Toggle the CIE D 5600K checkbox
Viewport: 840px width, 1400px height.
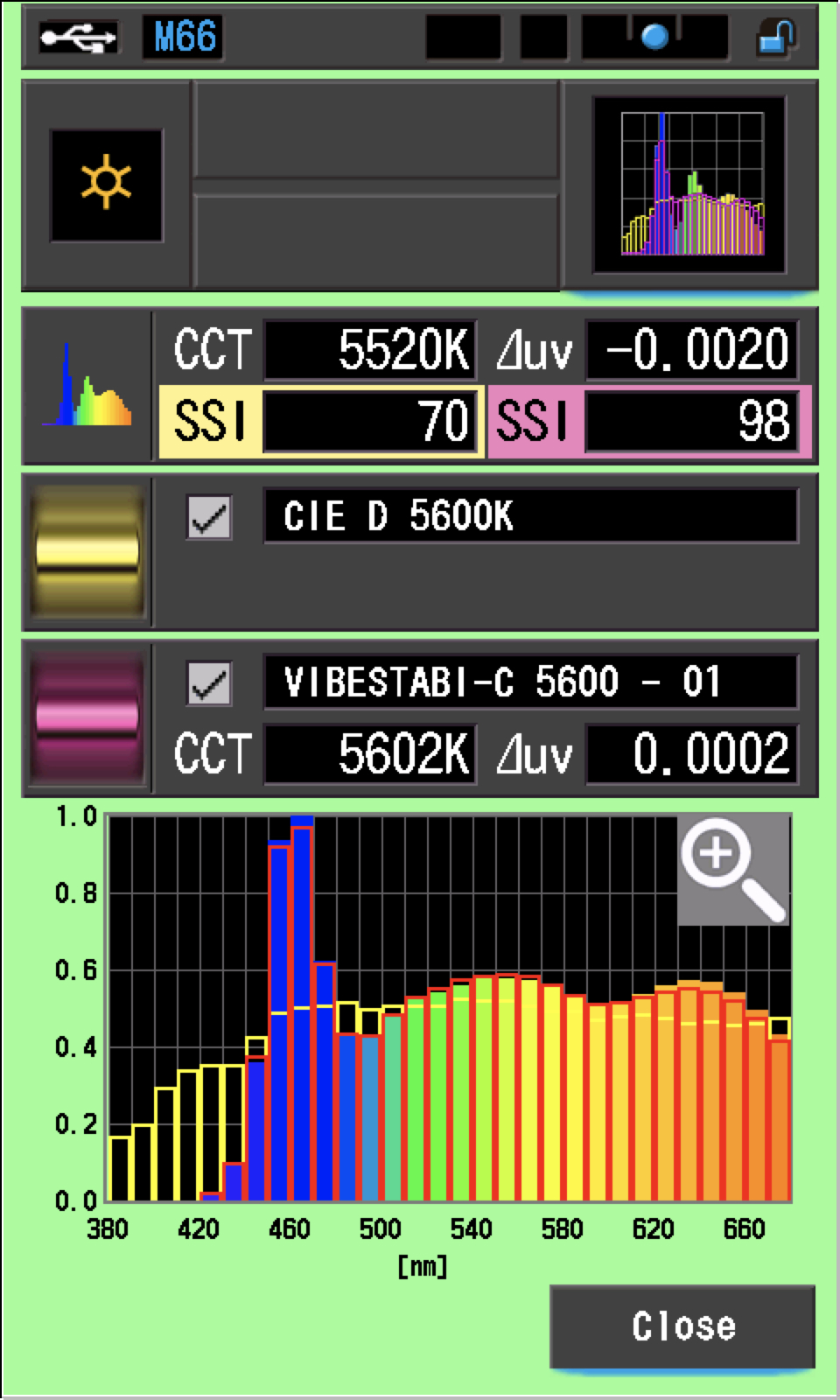point(209,517)
